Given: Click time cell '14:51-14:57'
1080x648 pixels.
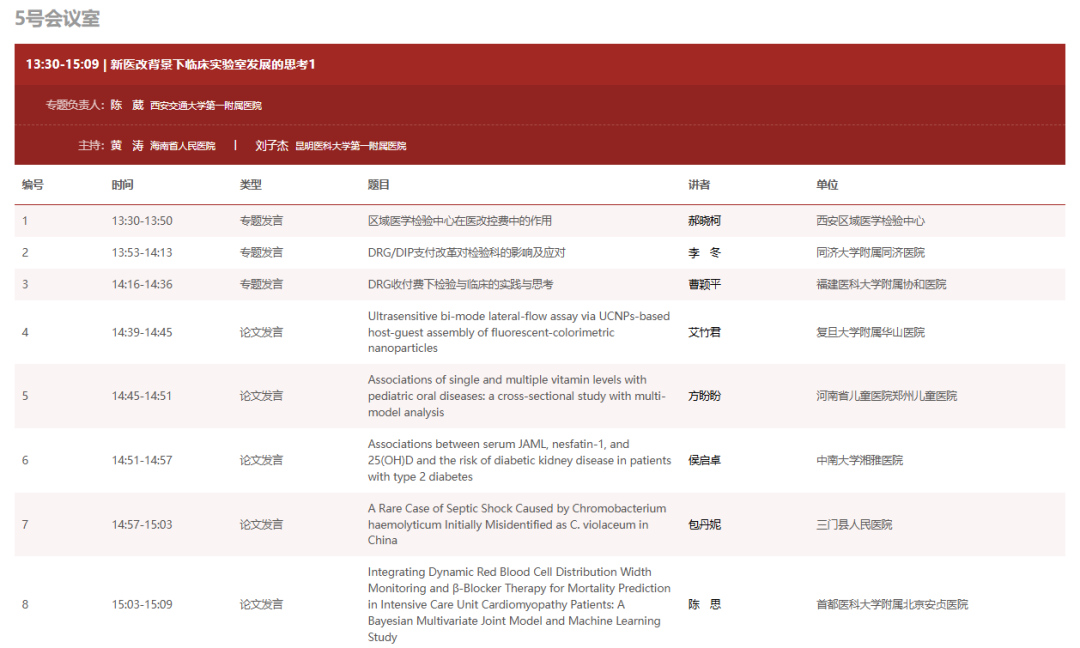Looking at the screenshot, I should click(142, 460).
